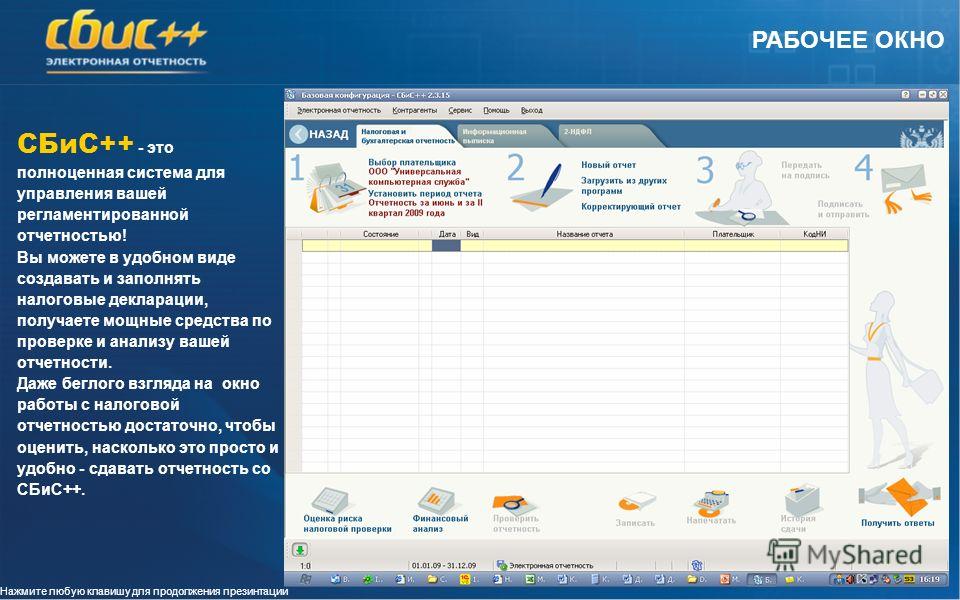
Task: Open the Финансовый анализ tool
Action: tap(440, 509)
